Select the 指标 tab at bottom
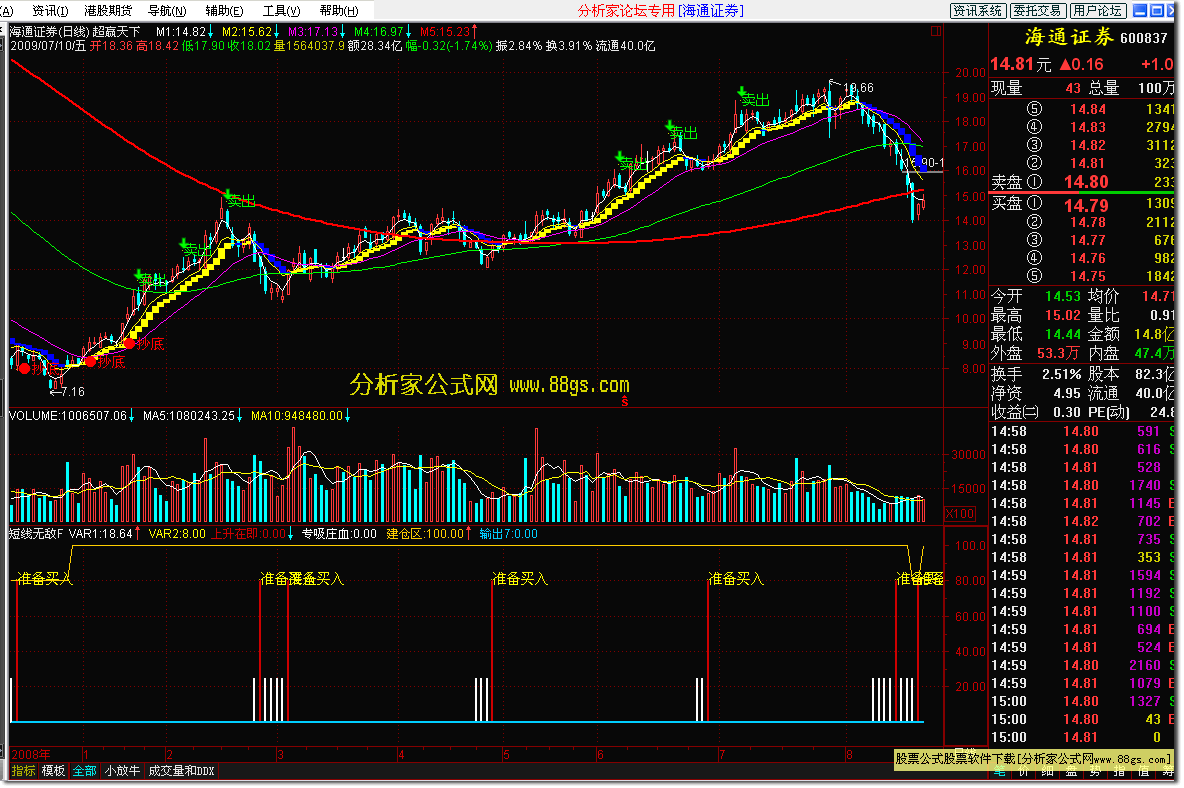Image resolution: width=1184 pixels, height=788 pixels. 23,771
